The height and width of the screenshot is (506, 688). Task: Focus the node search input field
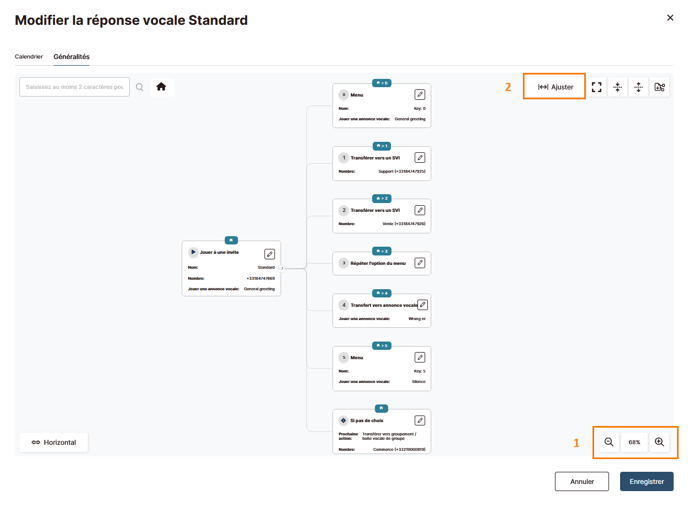point(74,87)
